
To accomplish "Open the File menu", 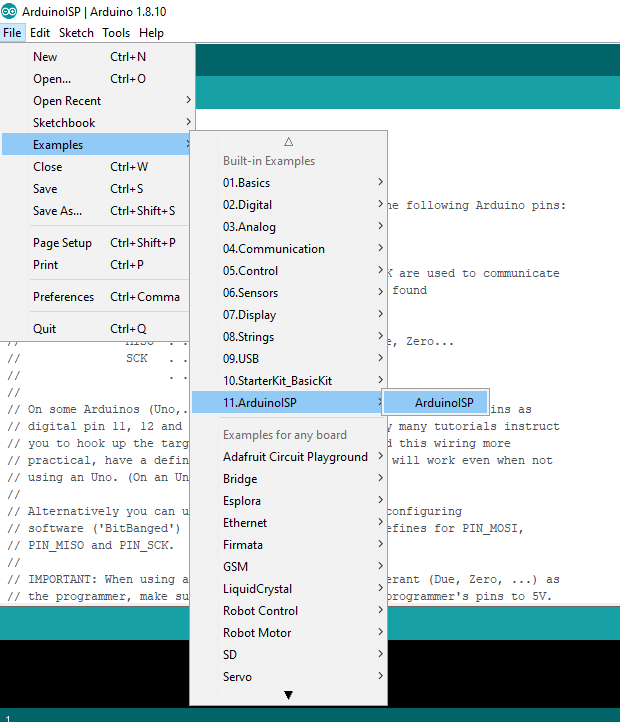I will click(12, 33).
